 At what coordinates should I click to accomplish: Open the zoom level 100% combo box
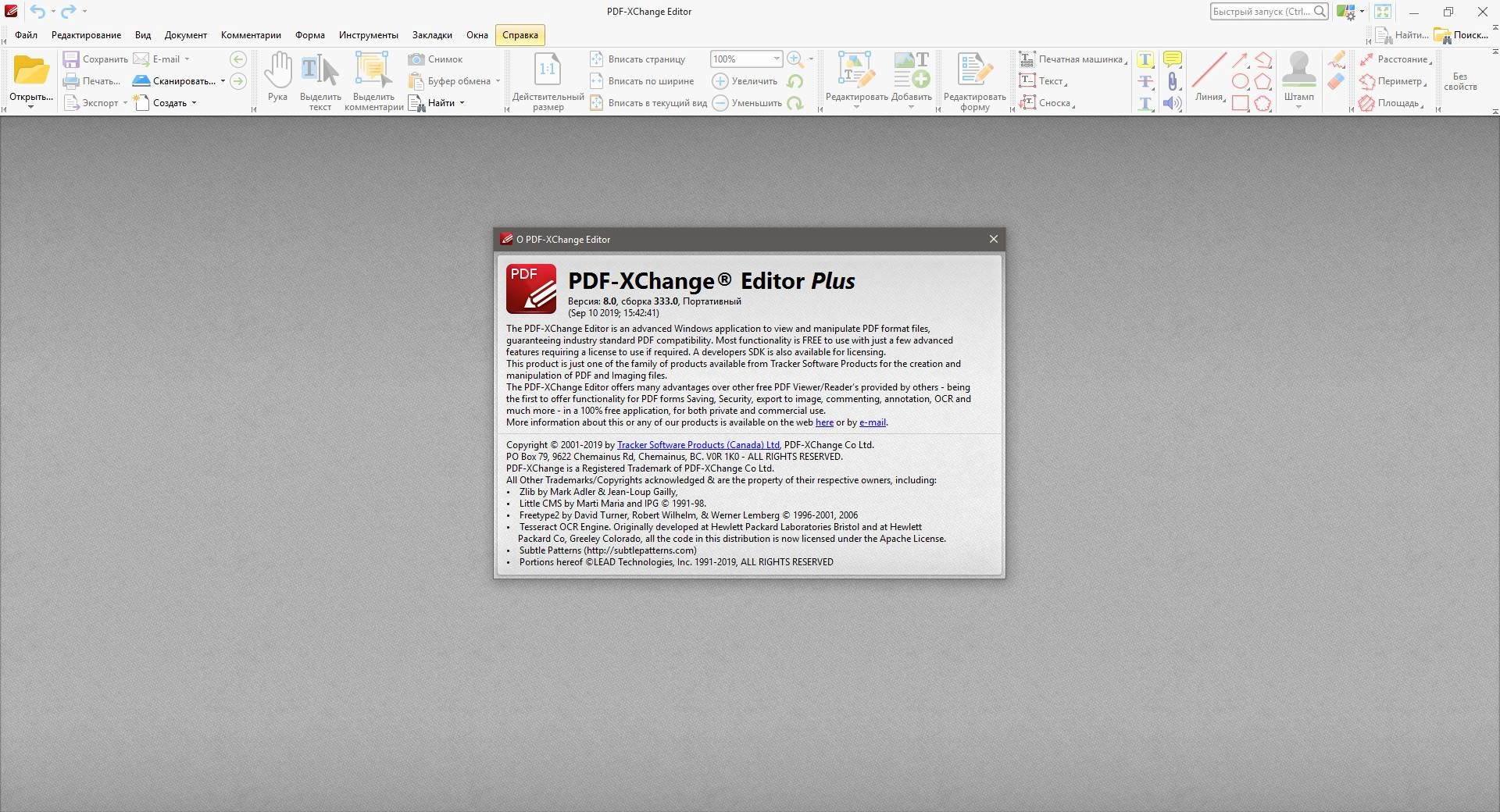point(746,59)
